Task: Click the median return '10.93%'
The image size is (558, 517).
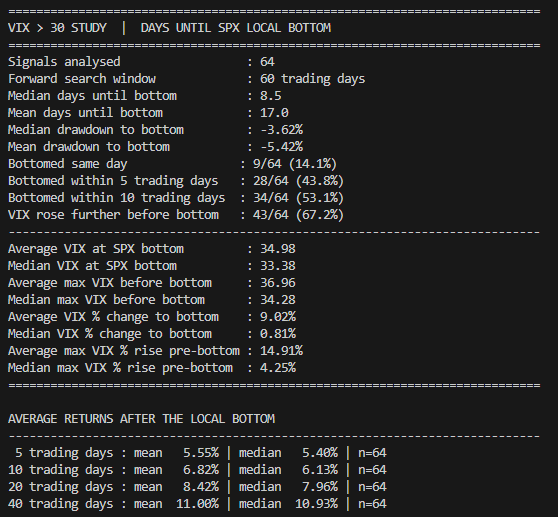Action: point(316,504)
